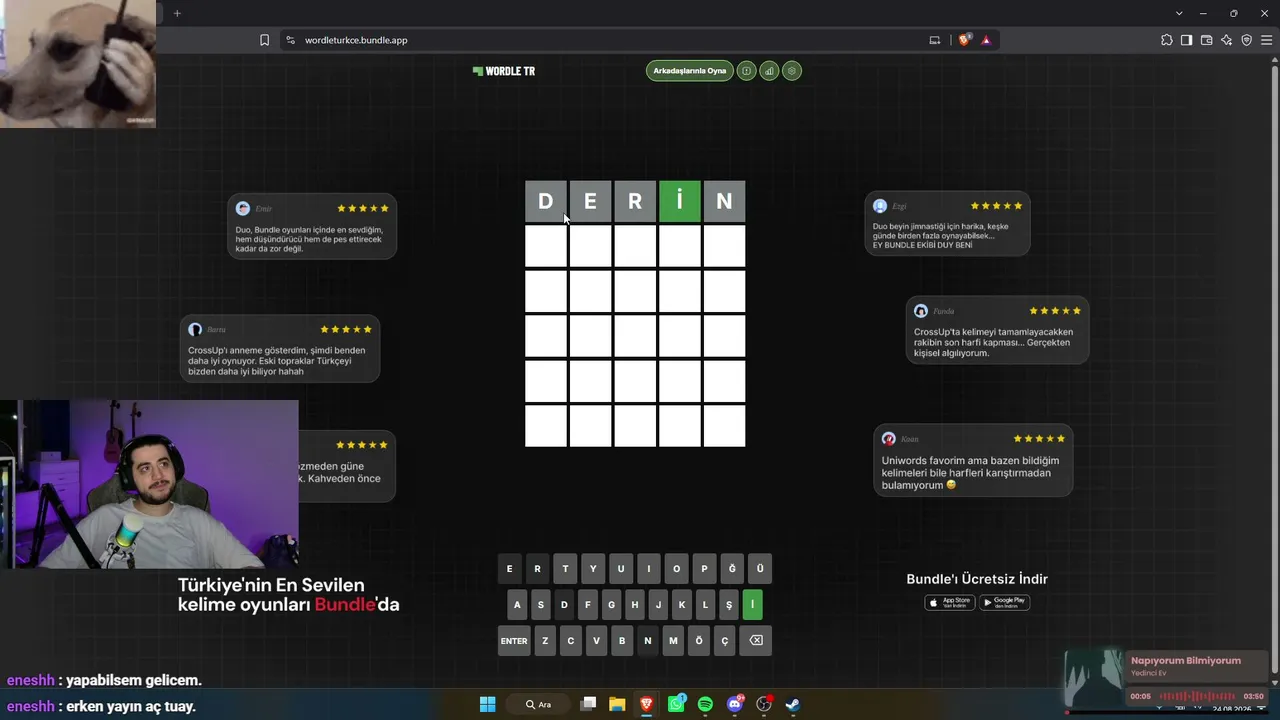Screen dimensions: 1280x720
Task: Tap the Ö key on the on-screen keyboard
Action: click(699, 641)
